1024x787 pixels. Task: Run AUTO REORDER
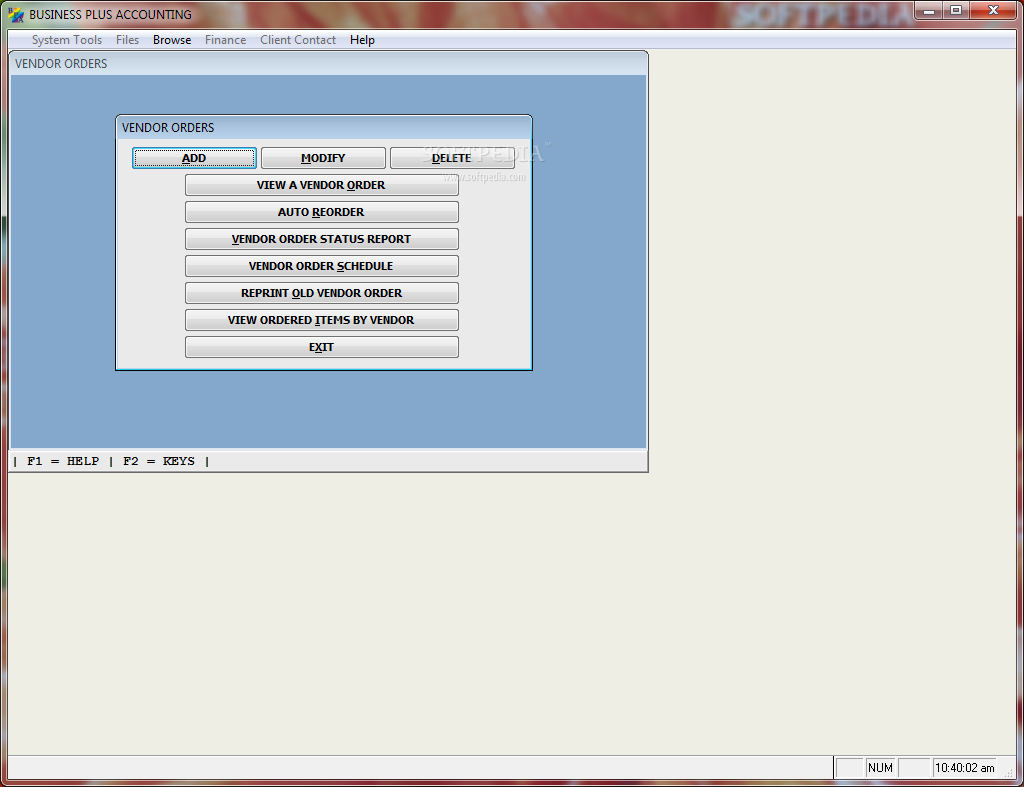(321, 212)
